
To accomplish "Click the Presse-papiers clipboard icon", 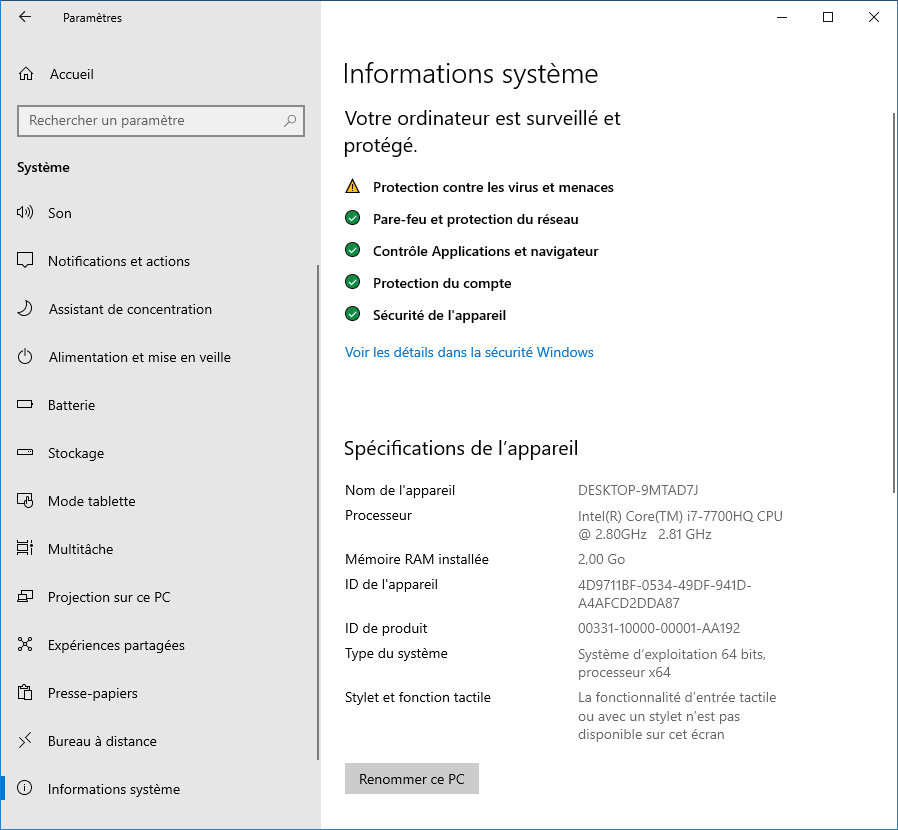I will [x=26, y=693].
